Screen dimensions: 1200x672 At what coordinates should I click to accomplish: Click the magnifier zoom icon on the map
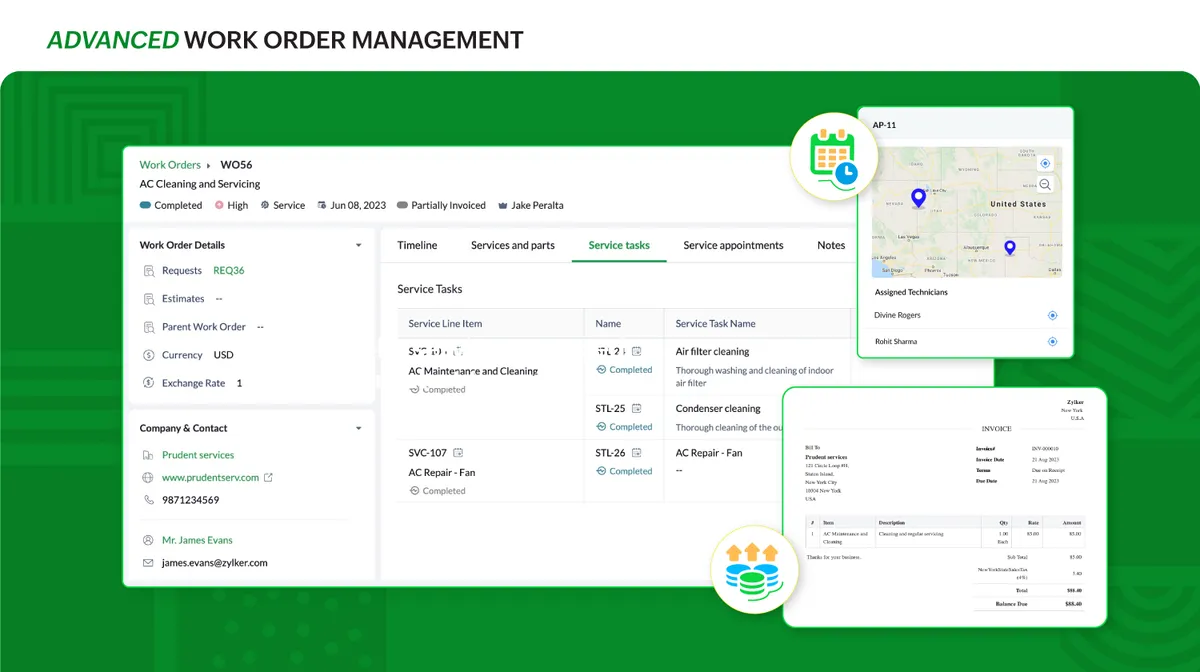pos(1045,184)
